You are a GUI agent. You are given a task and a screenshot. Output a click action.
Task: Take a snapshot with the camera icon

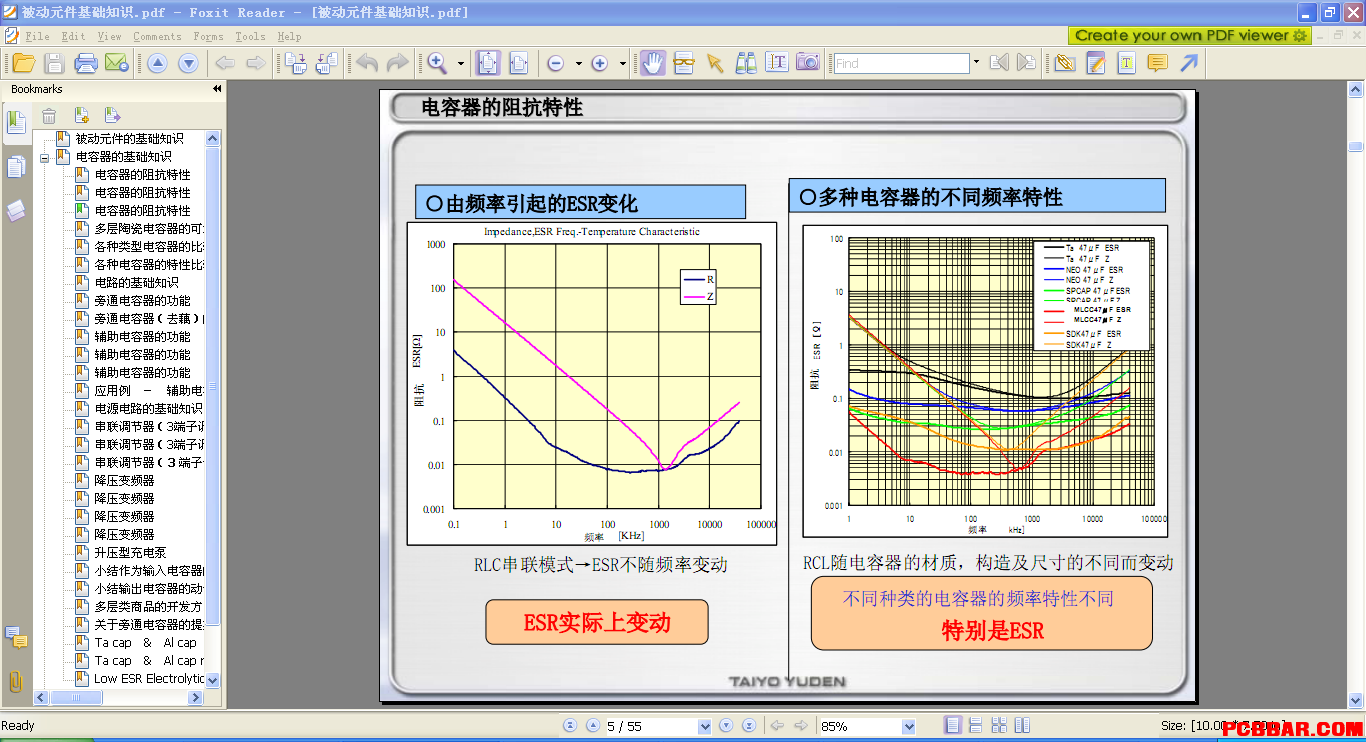pyautogui.click(x=808, y=63)
